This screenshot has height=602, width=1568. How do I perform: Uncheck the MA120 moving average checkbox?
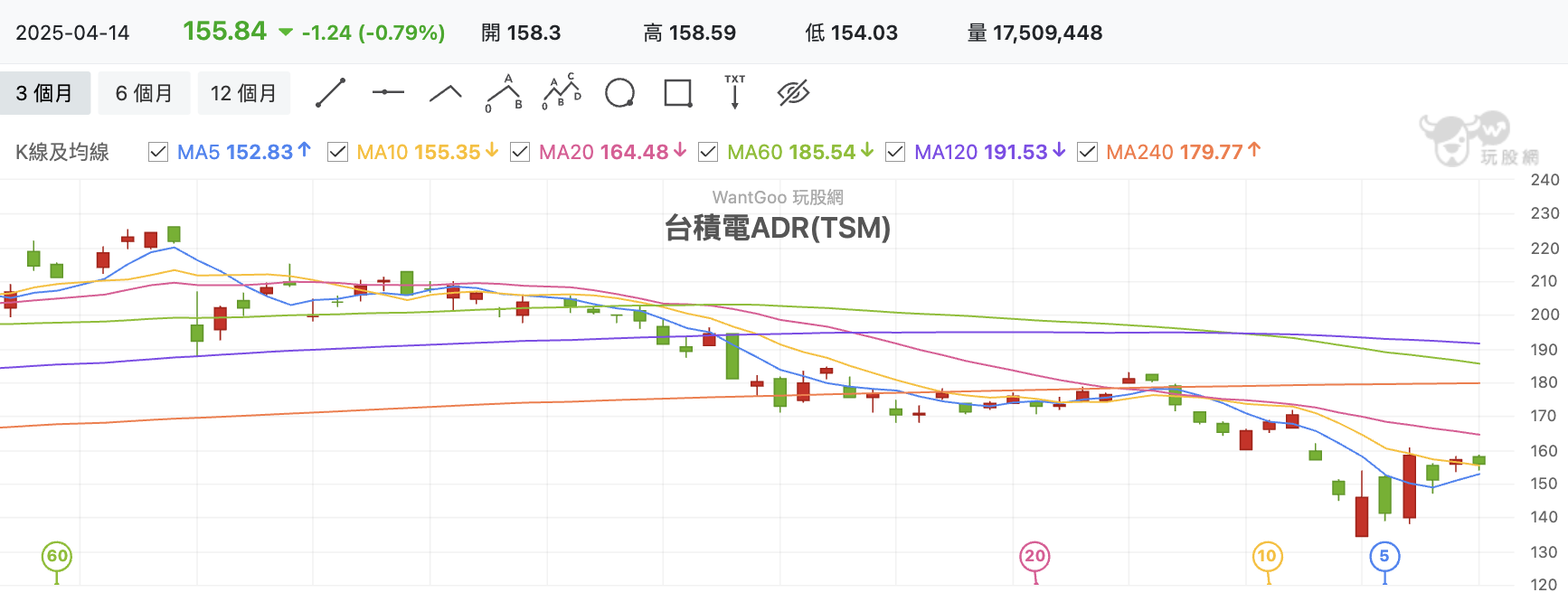pos(895,152)
